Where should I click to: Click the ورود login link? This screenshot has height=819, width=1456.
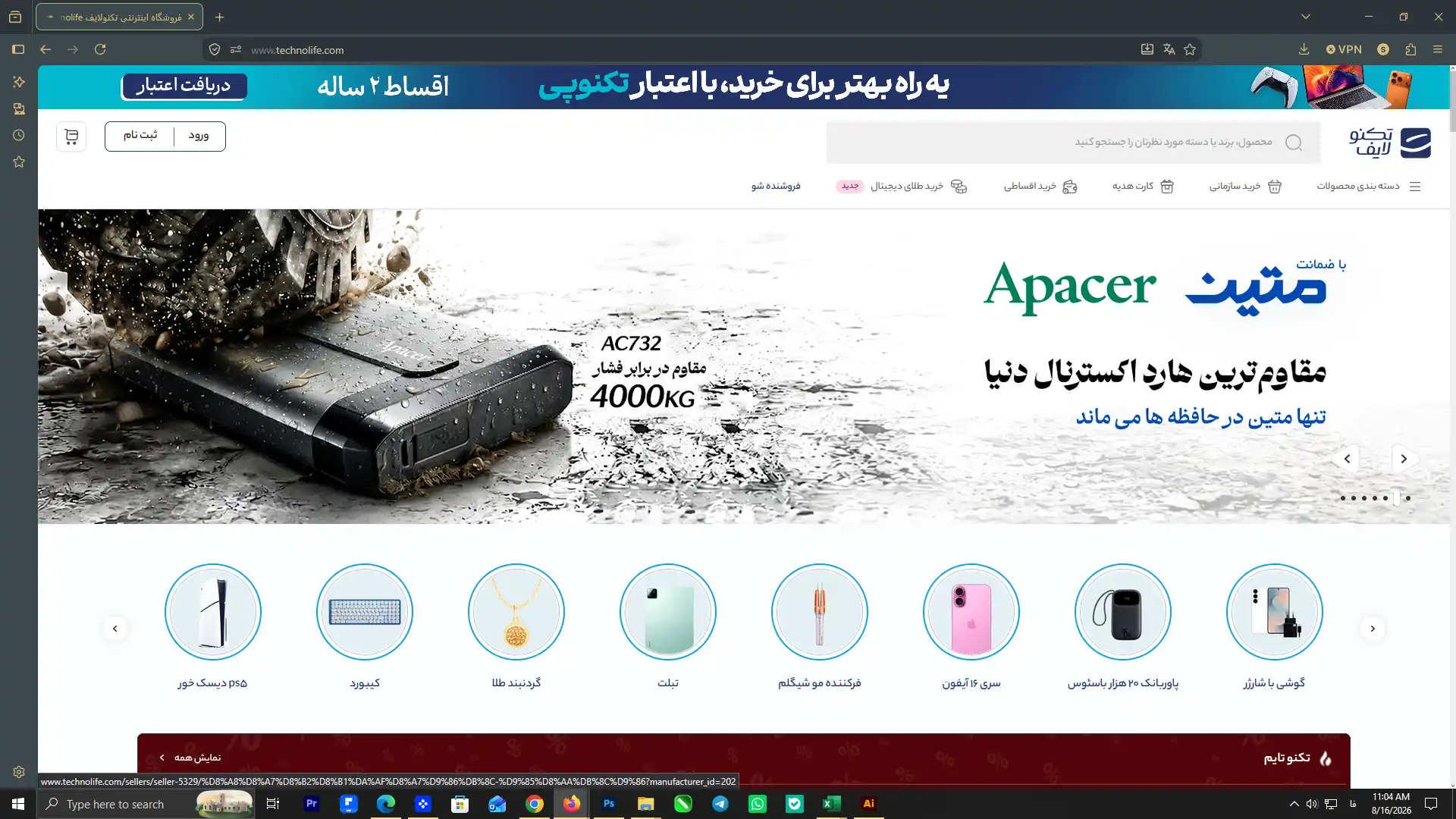[199, 136]
